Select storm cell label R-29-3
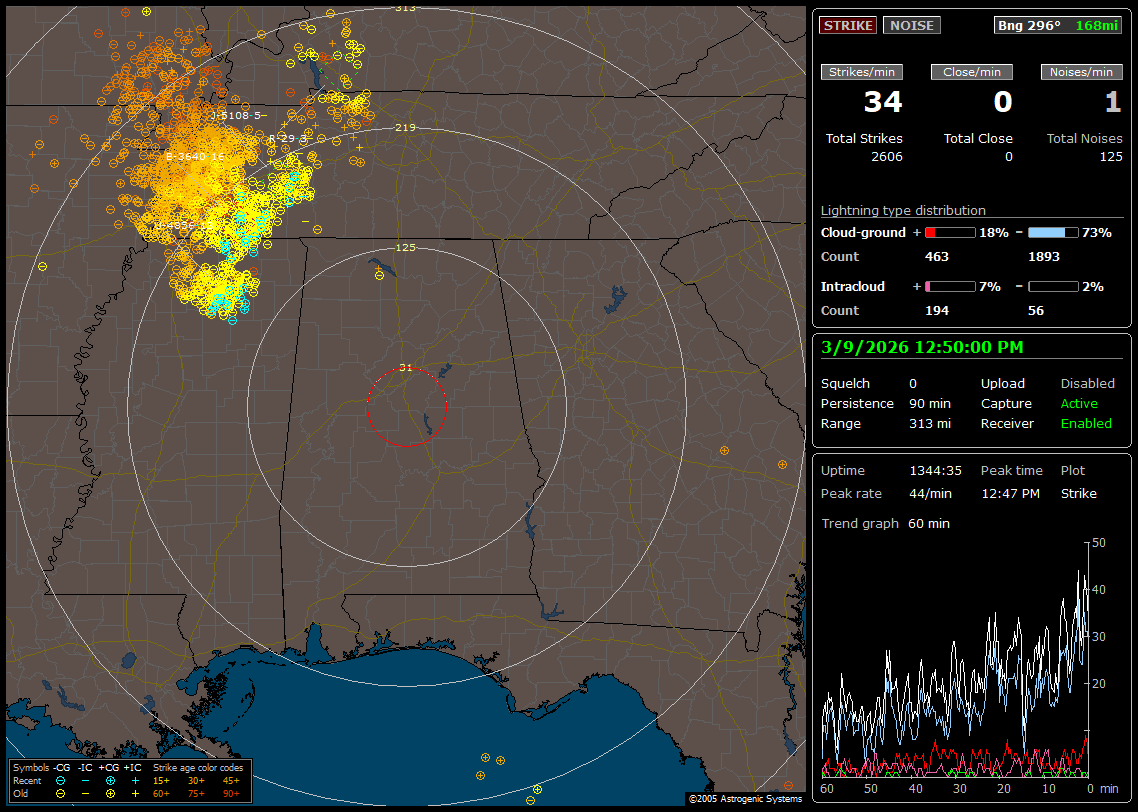This screenshot has height=812, width=1138. pos(288,138)
